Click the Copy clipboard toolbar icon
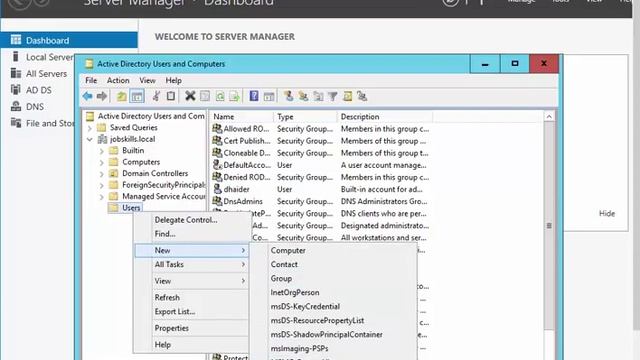The height and width of the screenshot is (360, 640). click(171, 96)
